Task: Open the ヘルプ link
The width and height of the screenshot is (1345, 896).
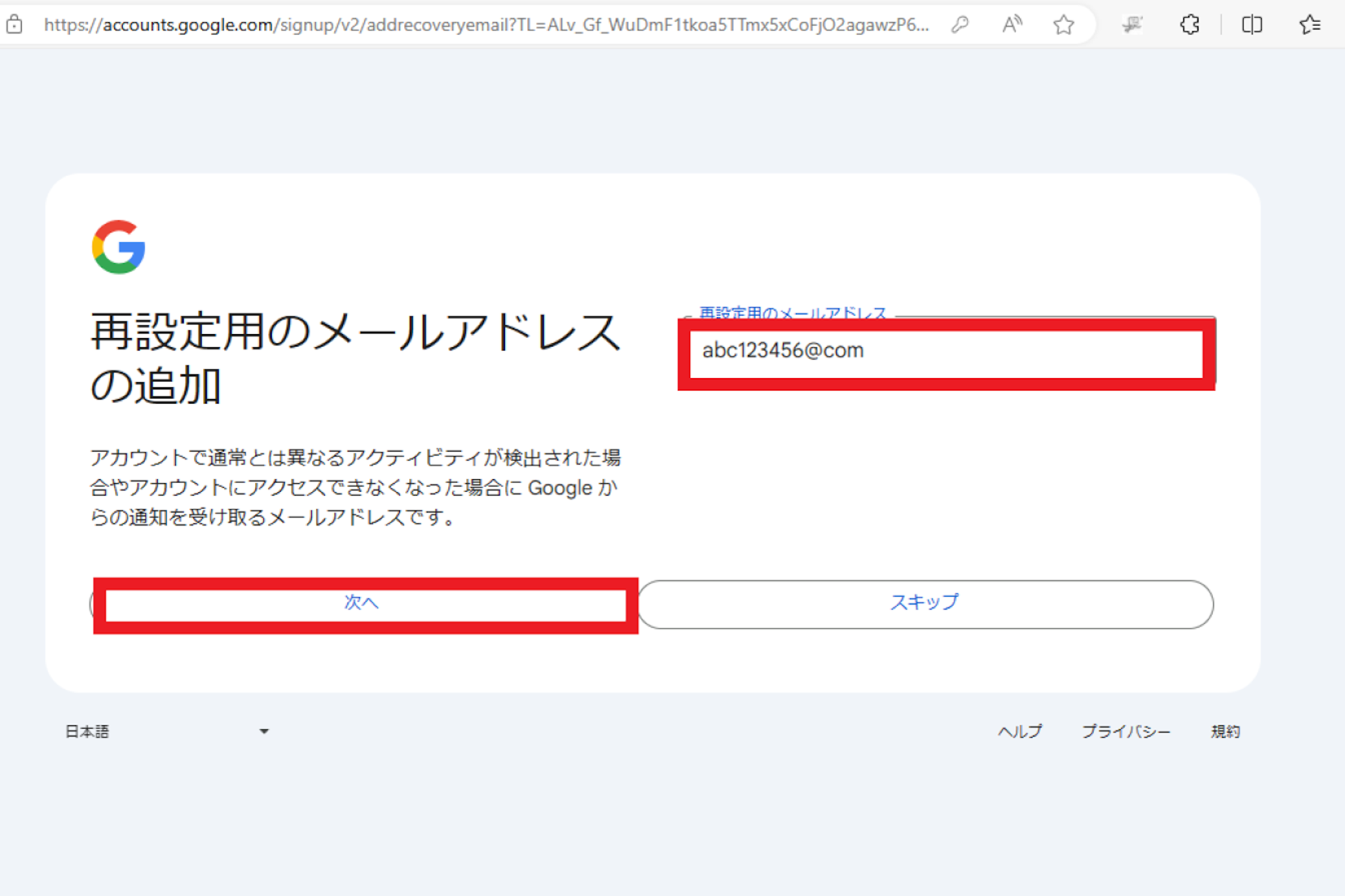Action: point(1020,731)
